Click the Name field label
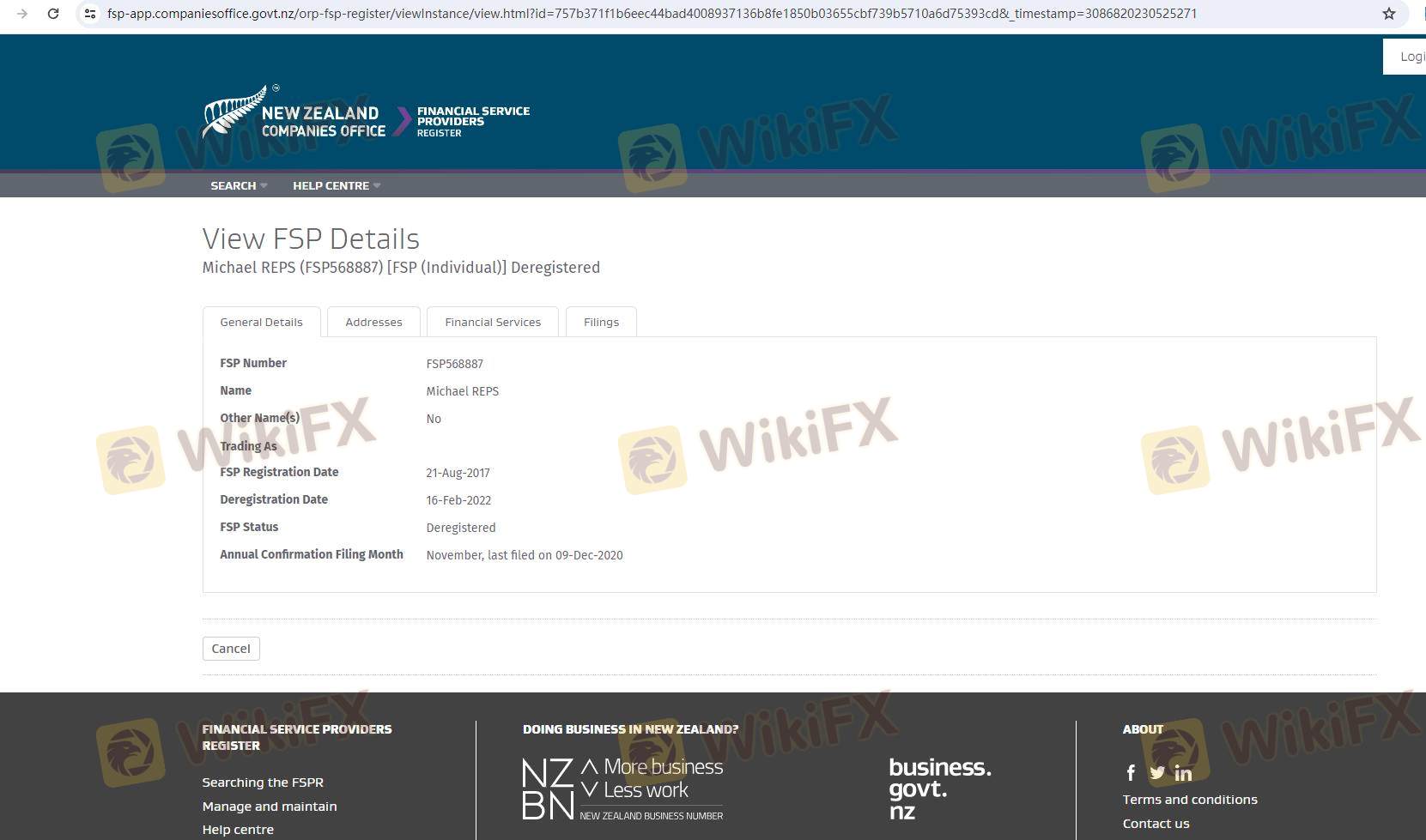Image resolution: width=1426 pixels, height=840 pixels. 235,390
